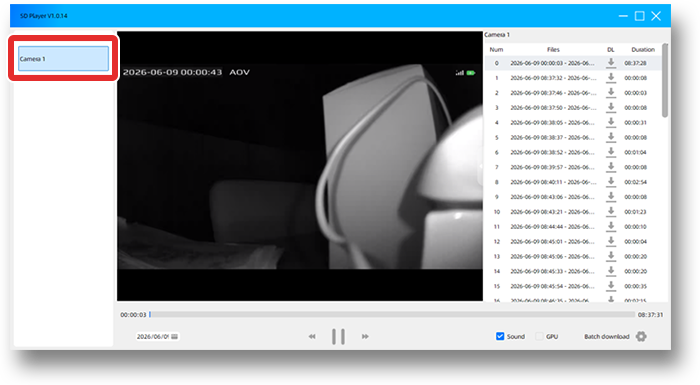Download file row 10 starting 08:43:21
The image size is (700, 385).
(x=611, y=212)
